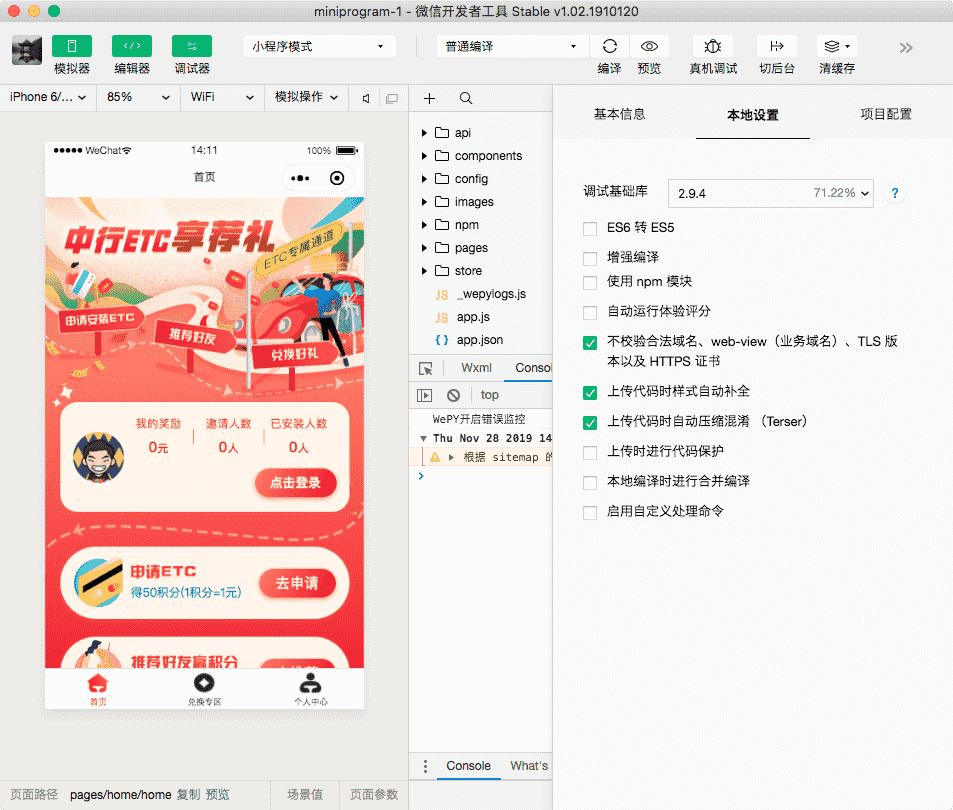This screenshot has height=810, width=953.
Task: Open the 模拟操作 dropdown
Action: coord(306,97)
